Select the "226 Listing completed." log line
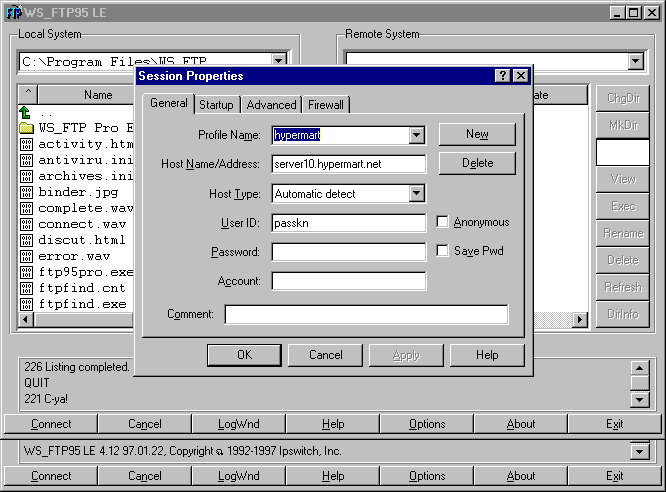666x492 pixels. [x=76, y=367]
